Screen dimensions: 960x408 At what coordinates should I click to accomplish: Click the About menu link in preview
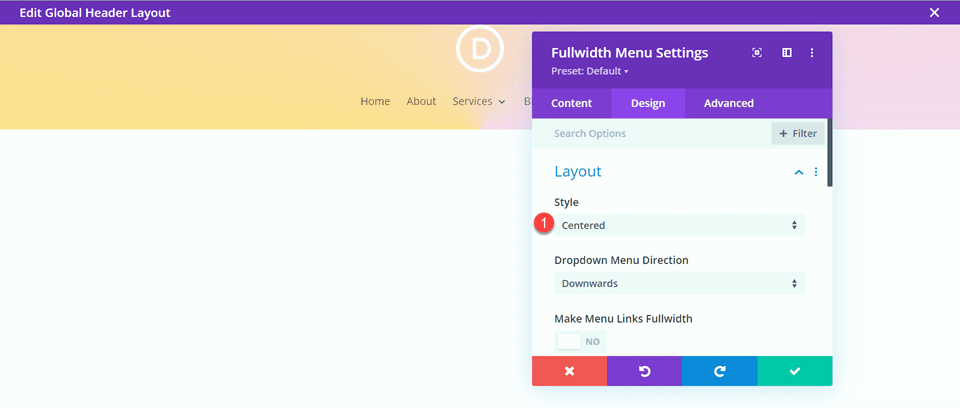(421, 102)
